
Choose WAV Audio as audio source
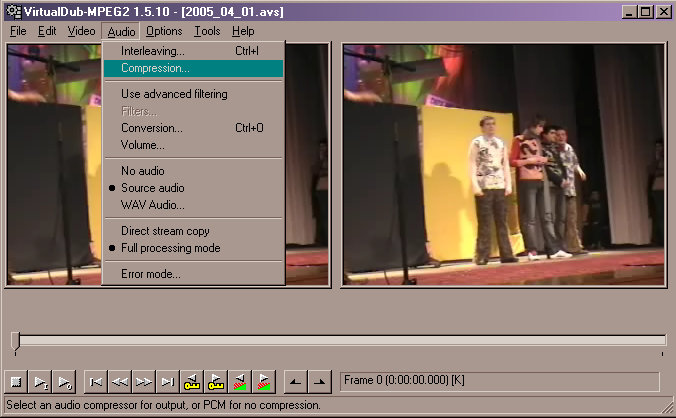click(152, 205)
